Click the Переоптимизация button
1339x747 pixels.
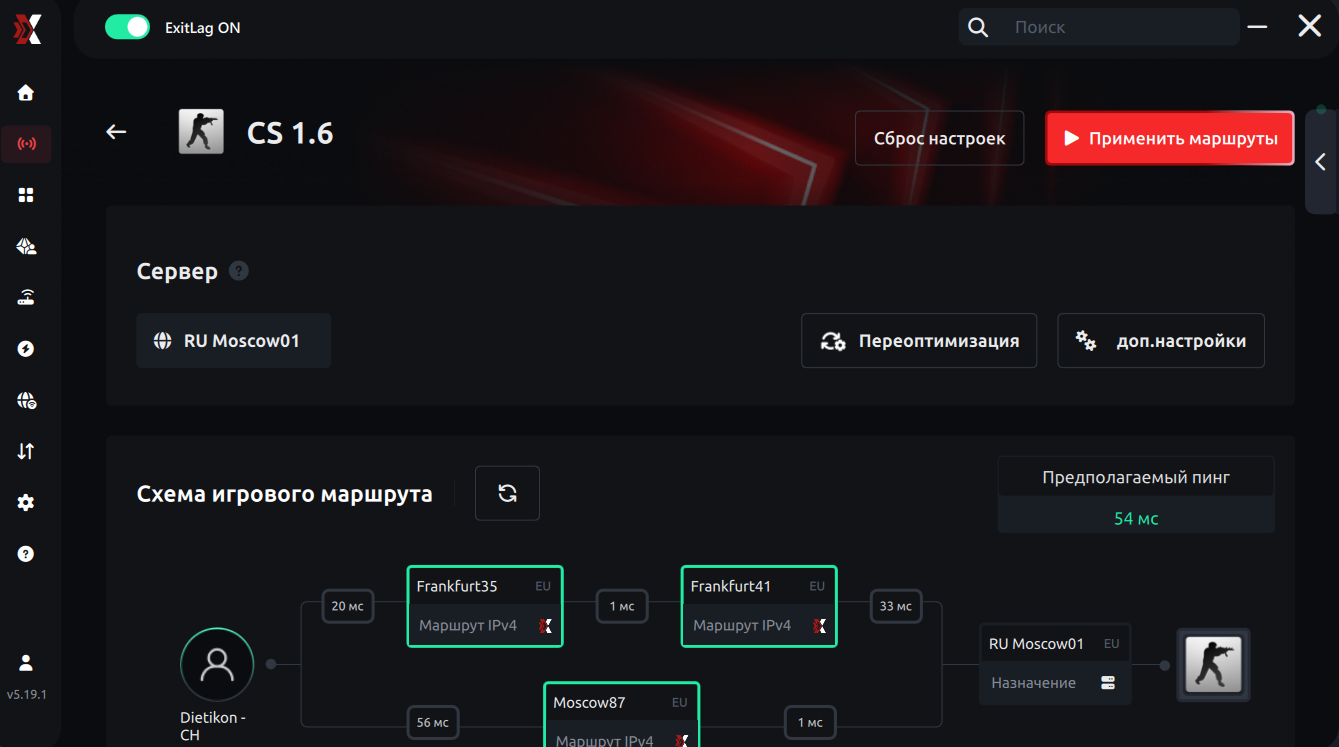point(918,341)
